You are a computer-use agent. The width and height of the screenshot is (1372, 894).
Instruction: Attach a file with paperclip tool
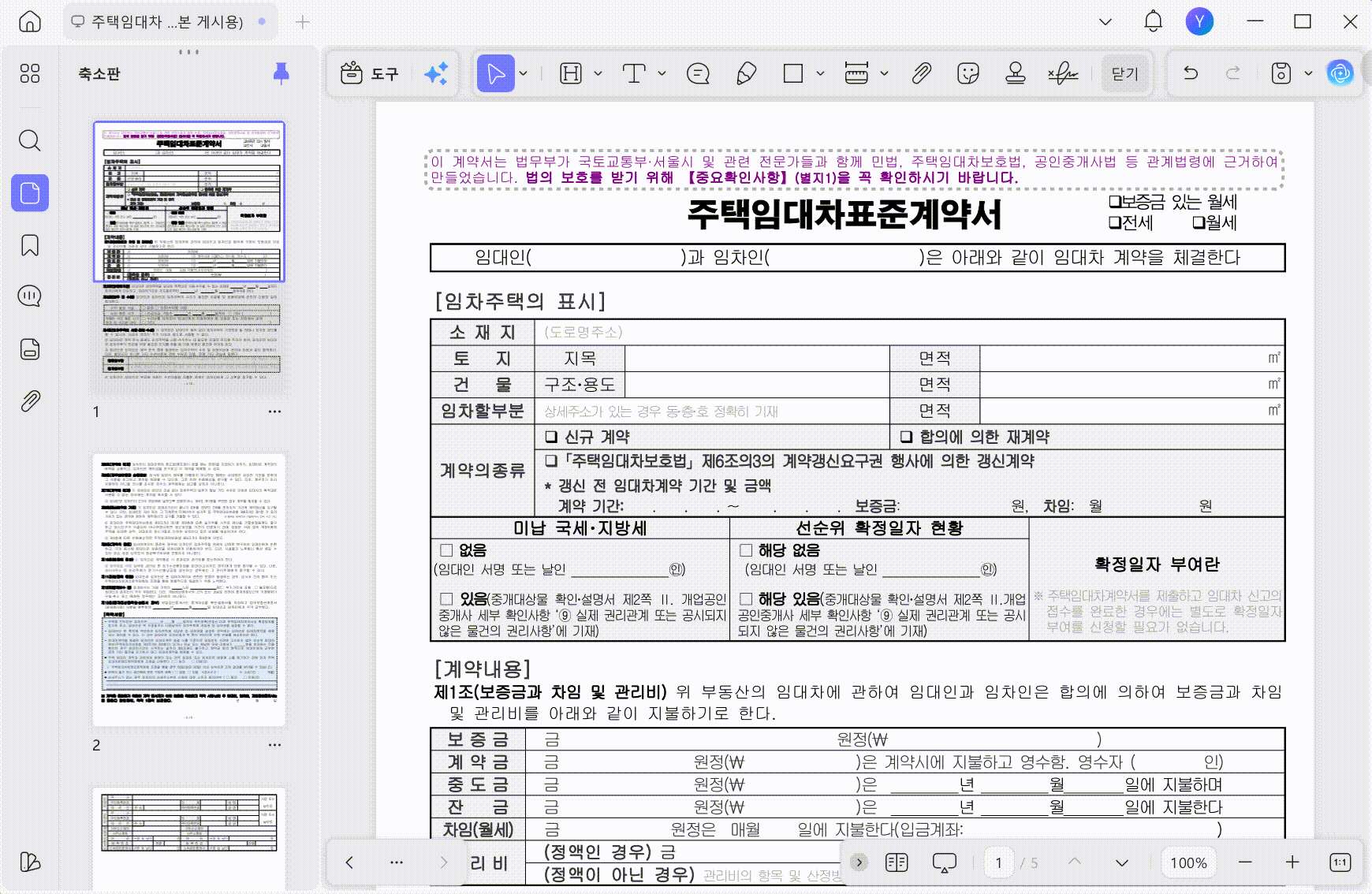pyautogui.click(x=921, y=73)
